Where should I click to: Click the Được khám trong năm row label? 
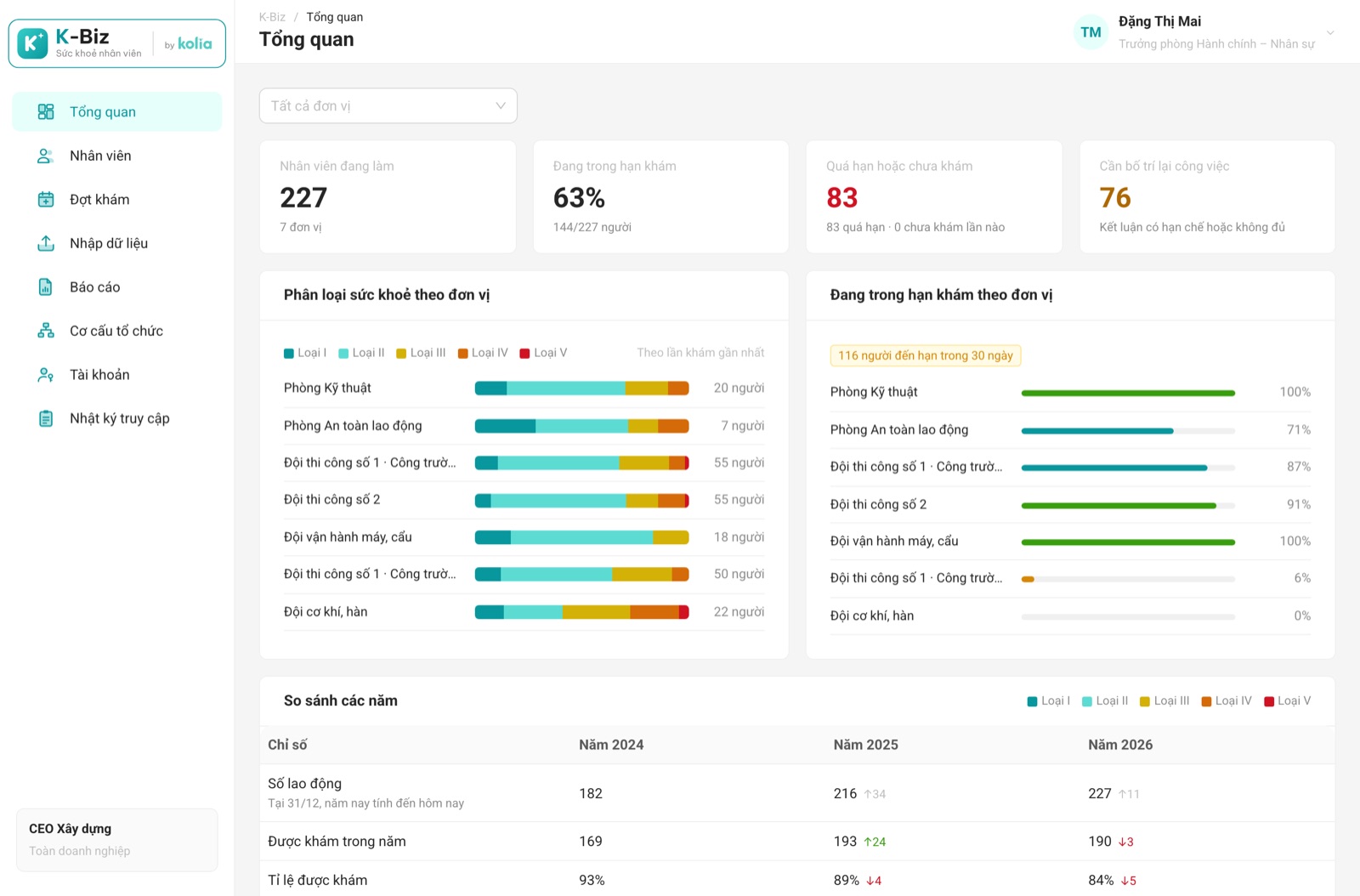coord(337,842)
